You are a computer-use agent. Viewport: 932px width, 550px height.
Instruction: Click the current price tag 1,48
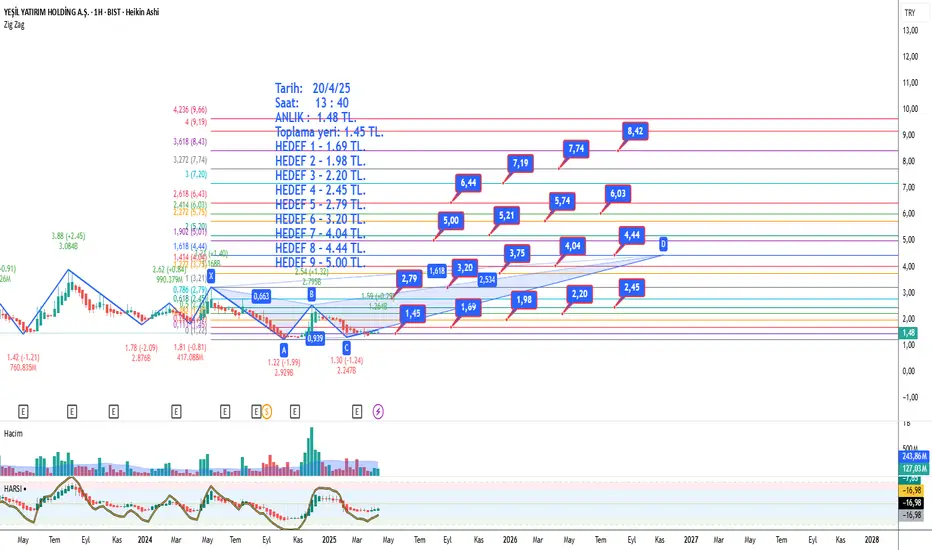pyautogui.click(x=909, y=333)
